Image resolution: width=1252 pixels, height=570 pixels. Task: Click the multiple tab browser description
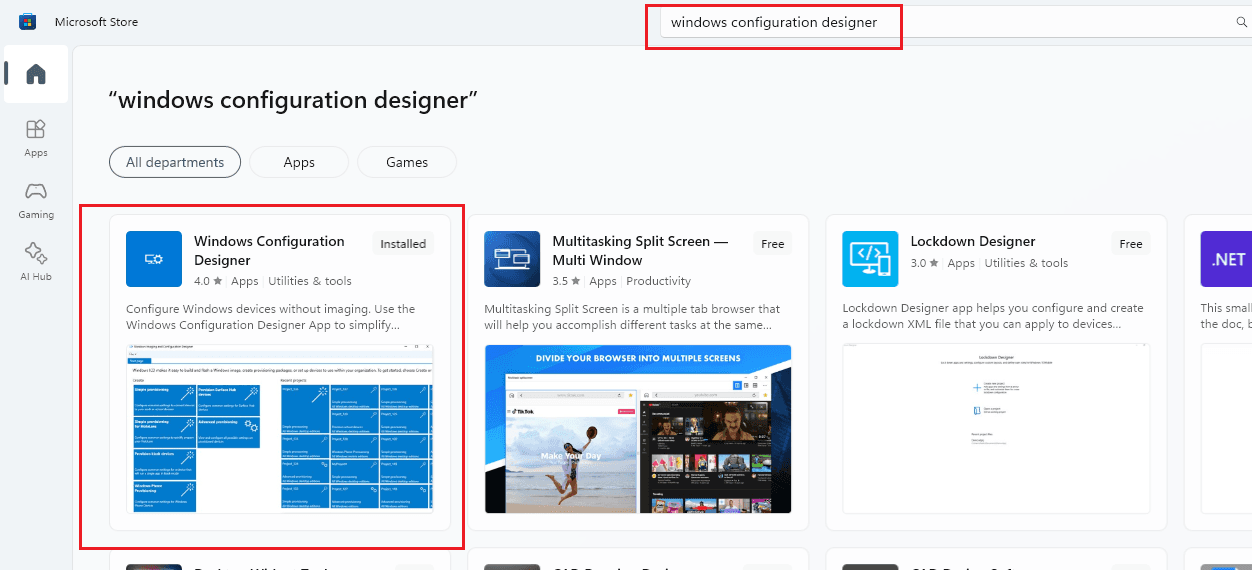click(632, 317)
